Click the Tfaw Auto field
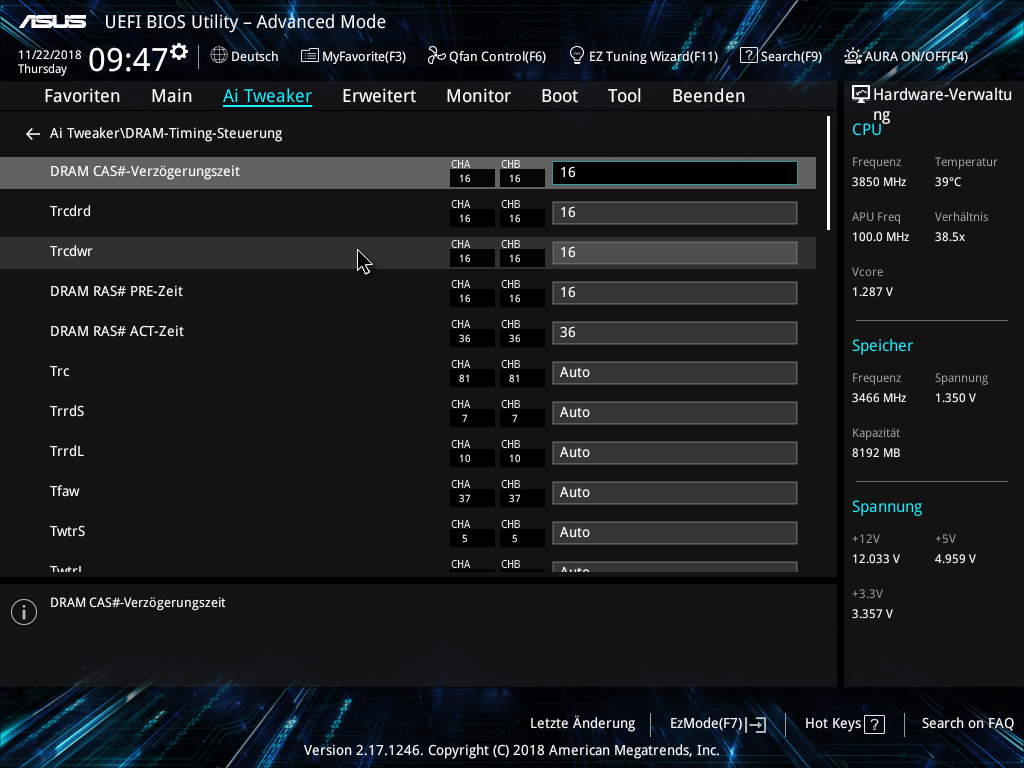The height and width of the screenshot is (768, 1024). point(675,492)
